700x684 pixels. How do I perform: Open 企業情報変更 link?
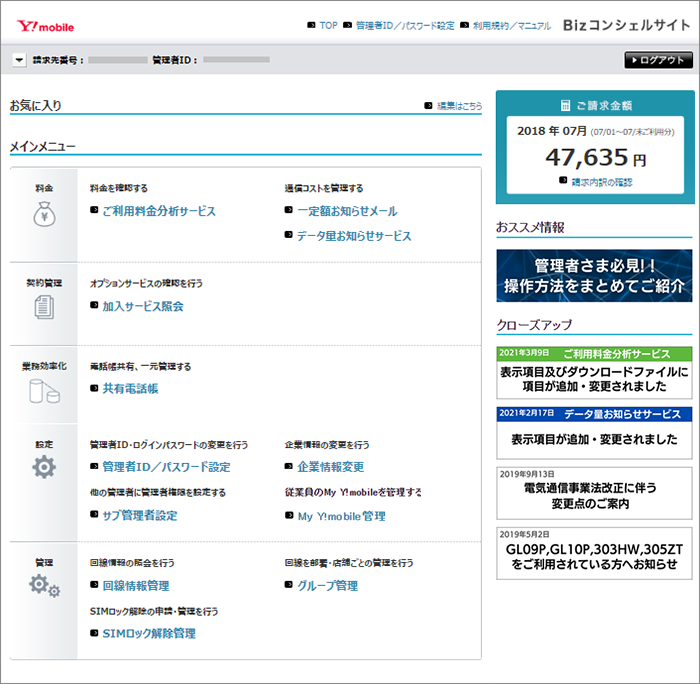pyautogui.click(x=330, y=467)
